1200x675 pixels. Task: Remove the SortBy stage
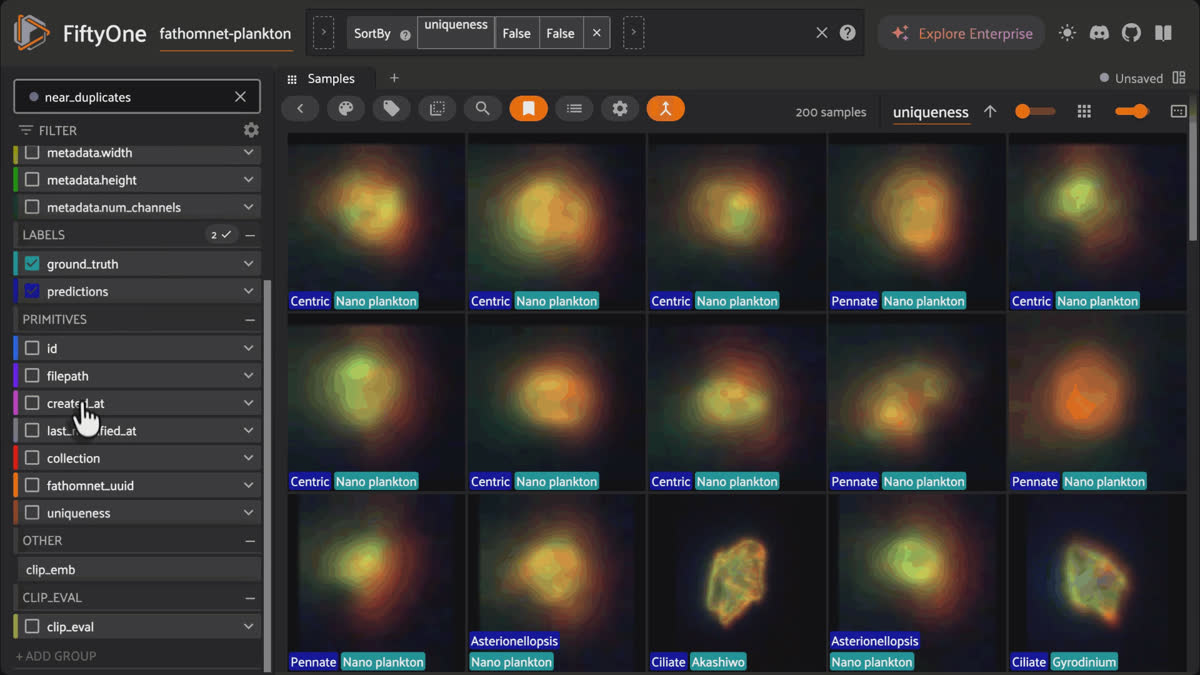tap(597, 33)
